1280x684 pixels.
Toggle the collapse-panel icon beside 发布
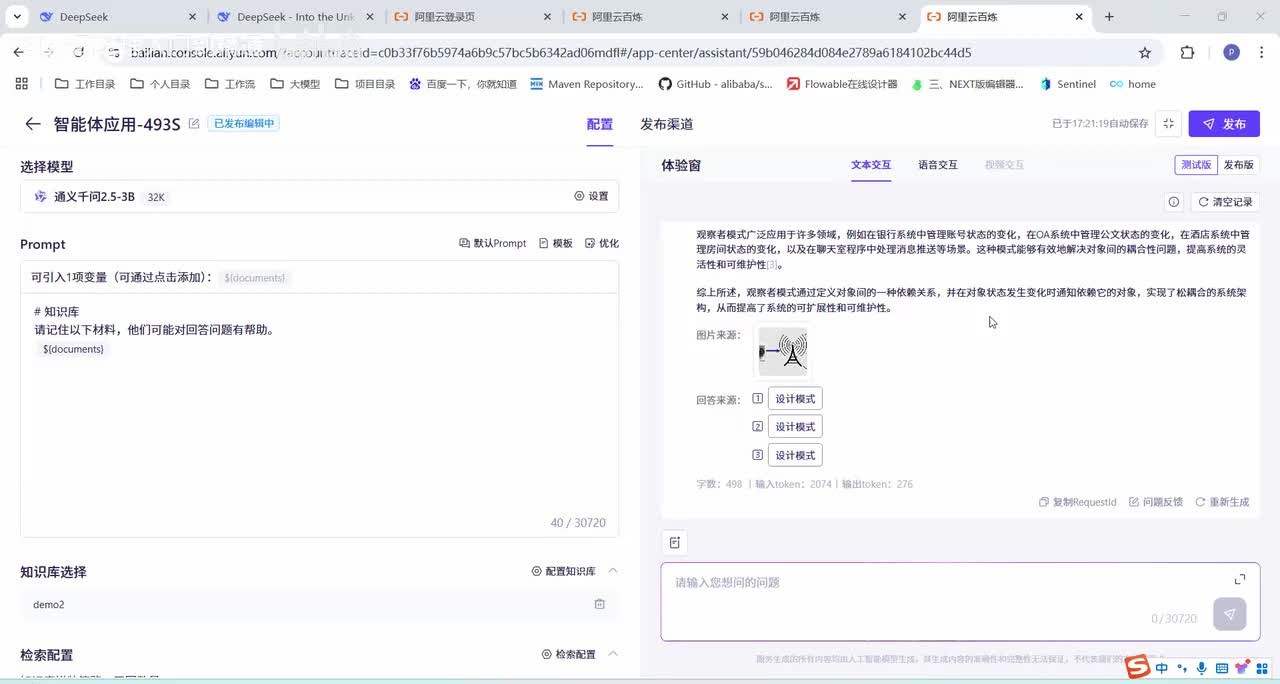1168,124
